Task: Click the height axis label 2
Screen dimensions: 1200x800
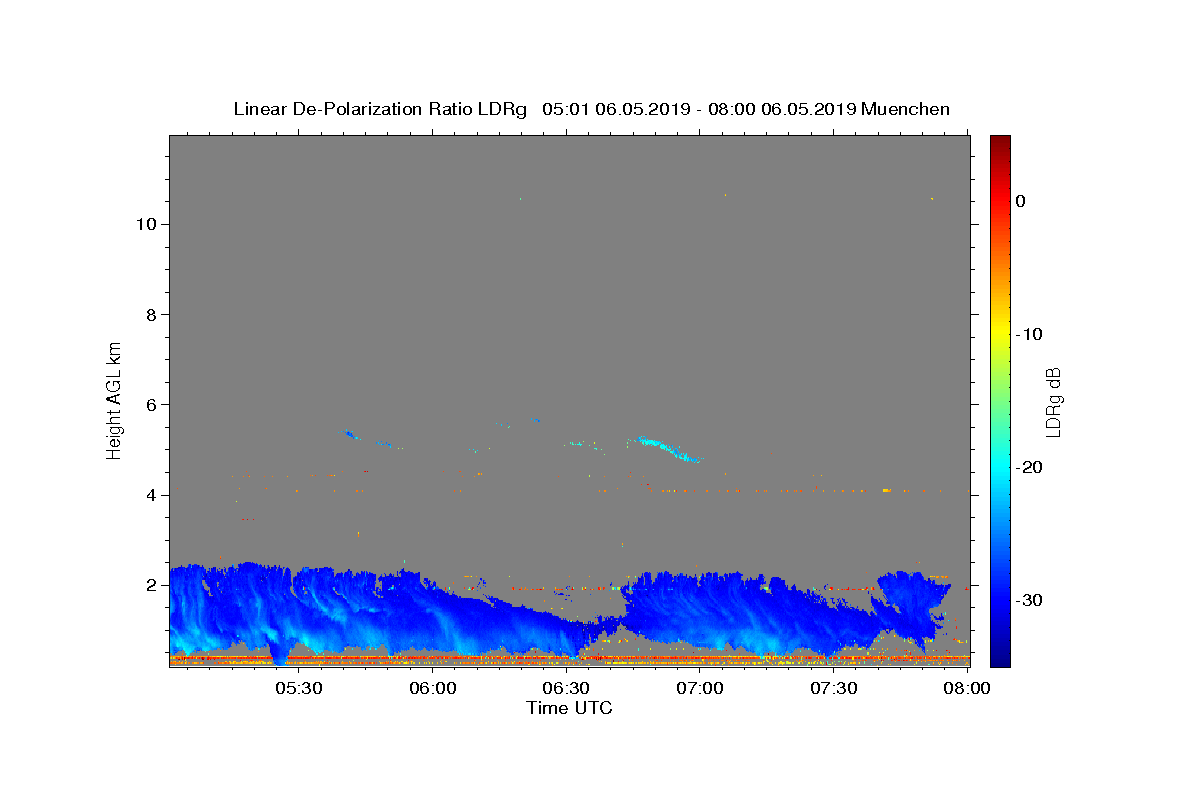Action: click(151, 585)
